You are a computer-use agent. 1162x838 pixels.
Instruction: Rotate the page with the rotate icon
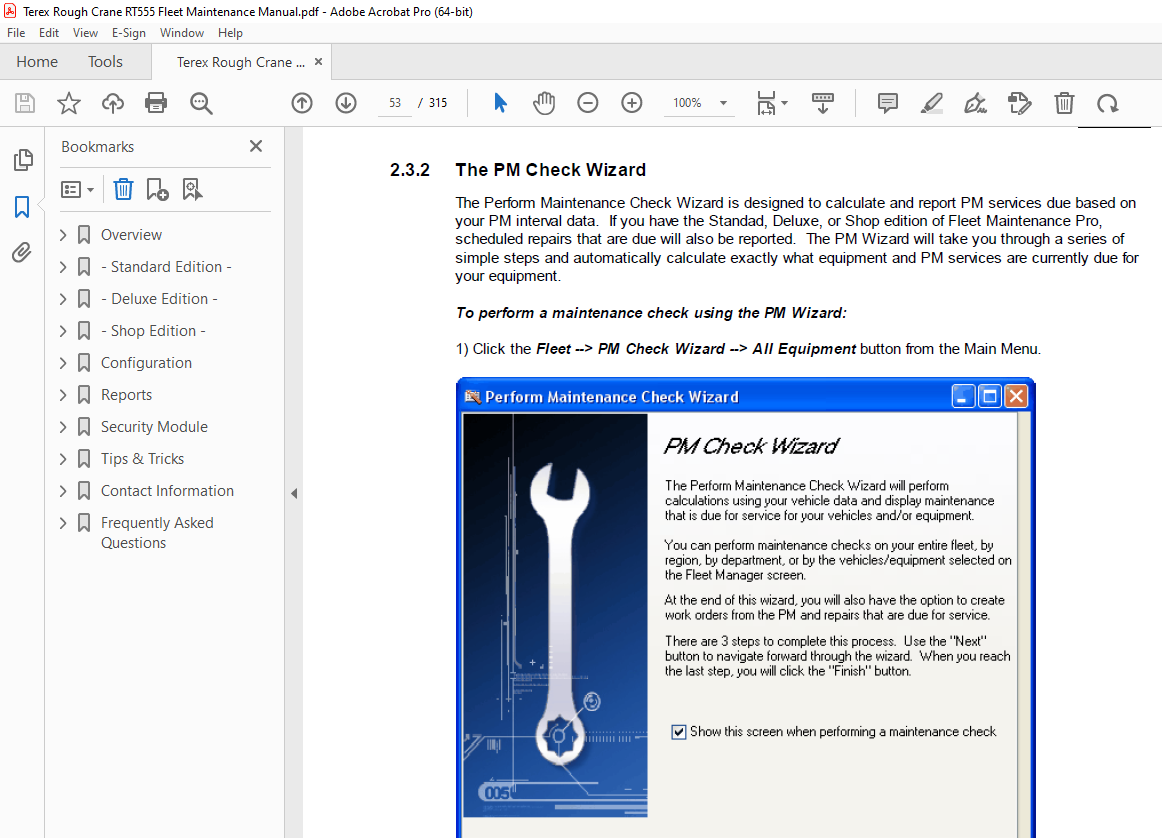coord(1108,103)
